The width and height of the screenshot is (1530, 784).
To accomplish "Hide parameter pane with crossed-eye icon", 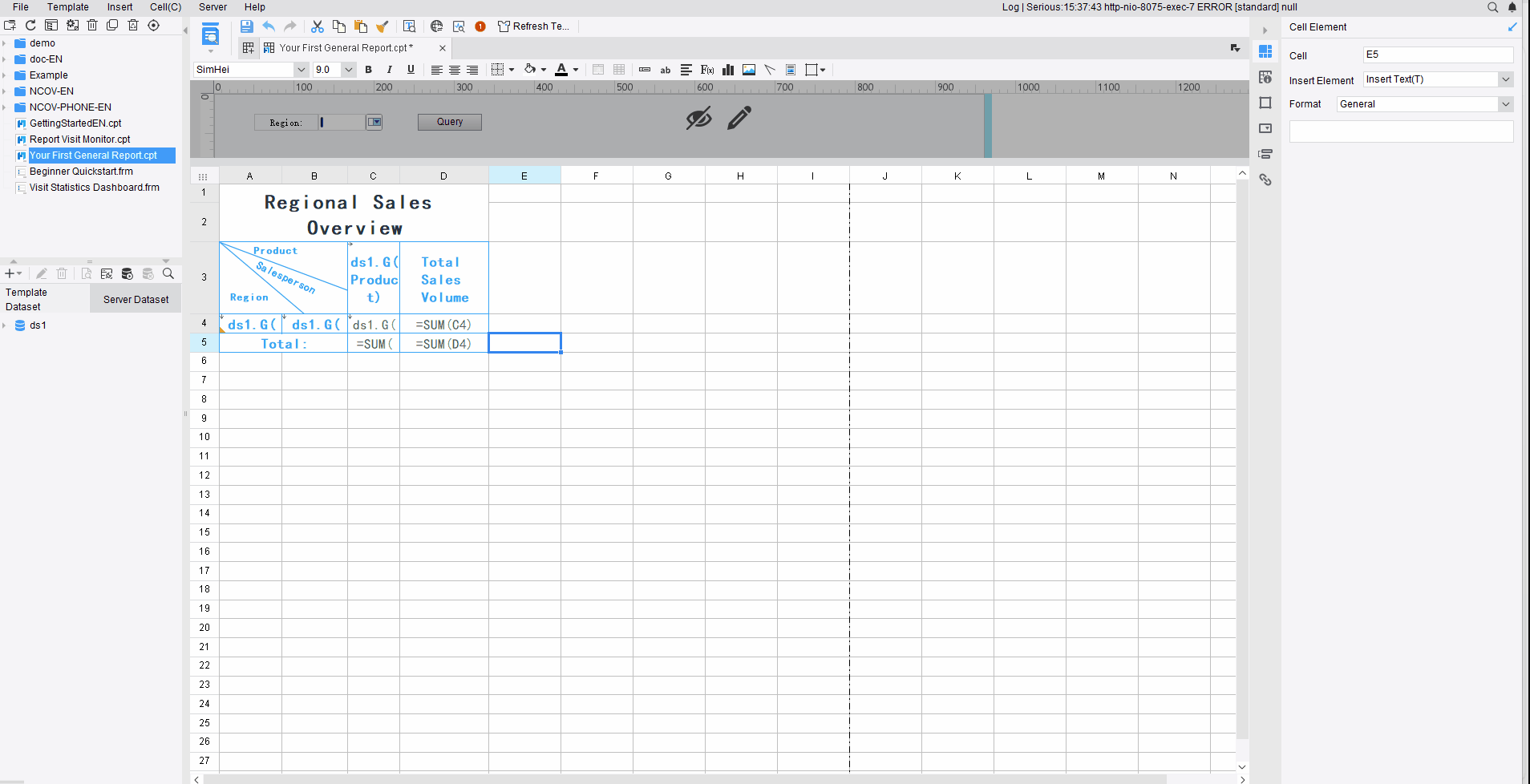I will (698, 118).
